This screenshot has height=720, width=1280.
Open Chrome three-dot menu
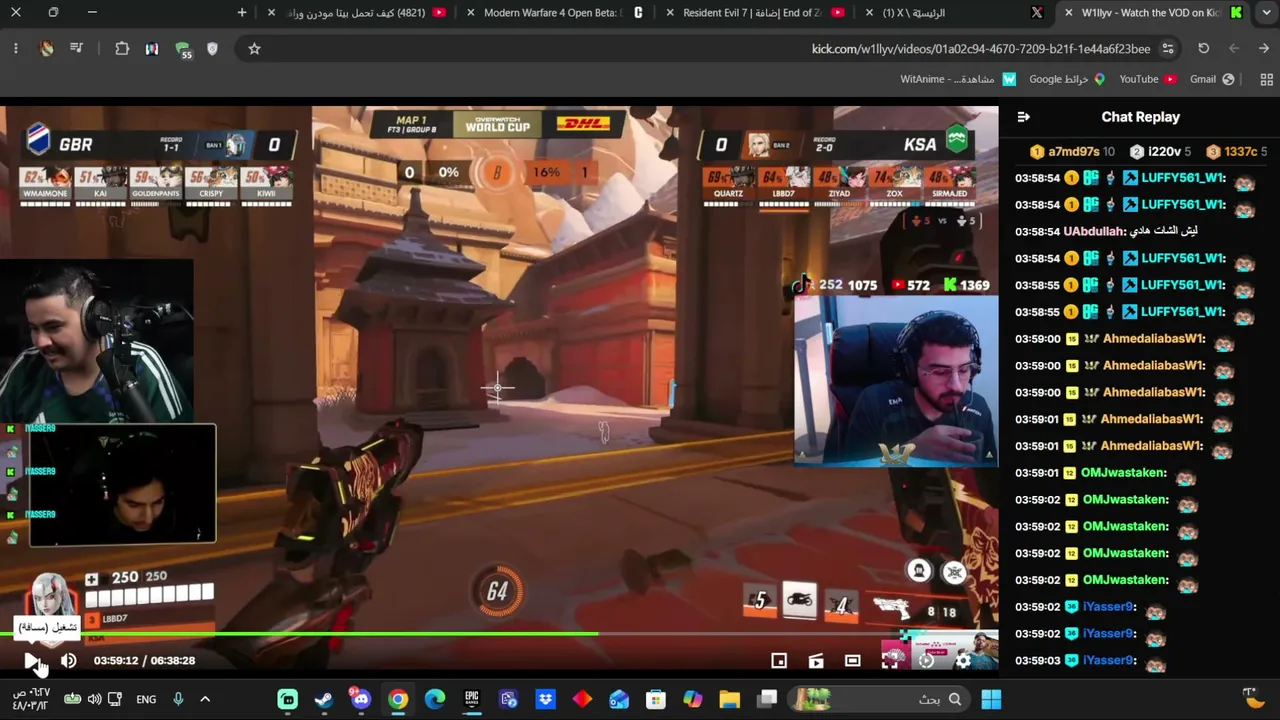pos(16,49)
